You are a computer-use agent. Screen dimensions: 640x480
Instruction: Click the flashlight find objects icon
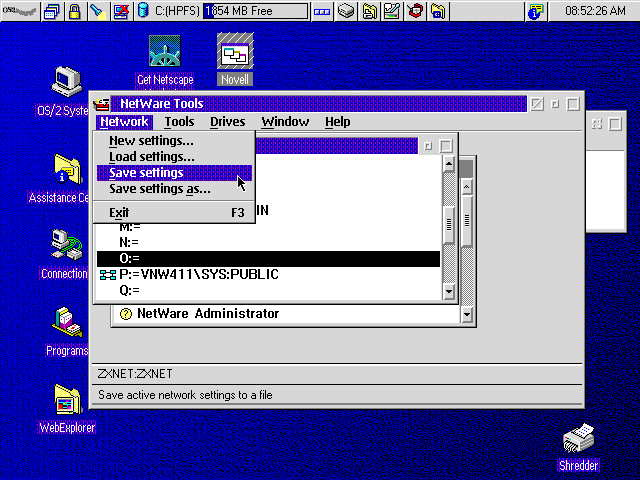click(98, 11)
